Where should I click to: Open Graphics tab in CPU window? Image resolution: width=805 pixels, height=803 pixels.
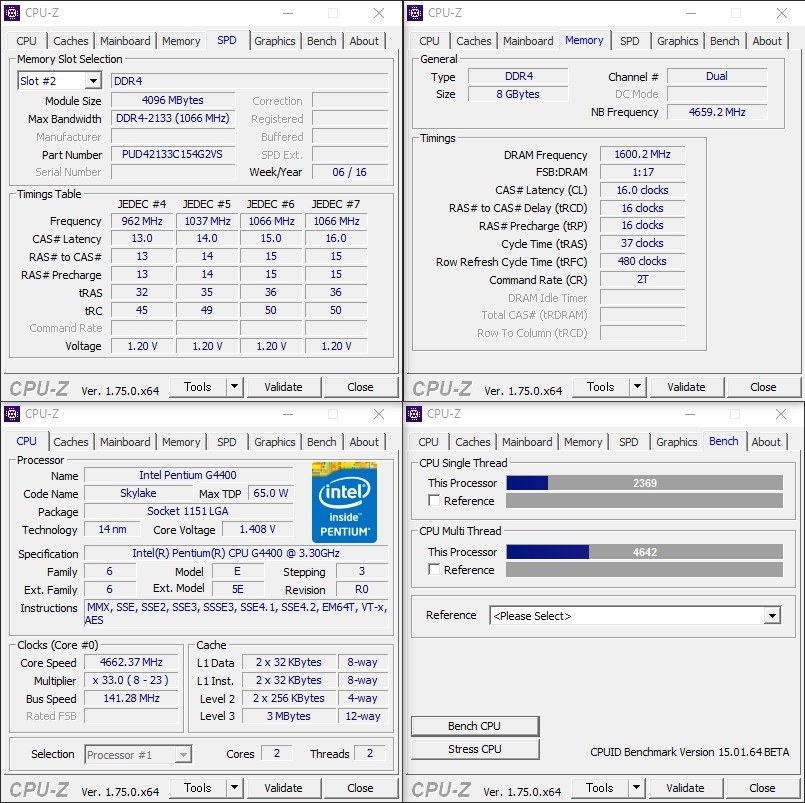pos(275,442)
